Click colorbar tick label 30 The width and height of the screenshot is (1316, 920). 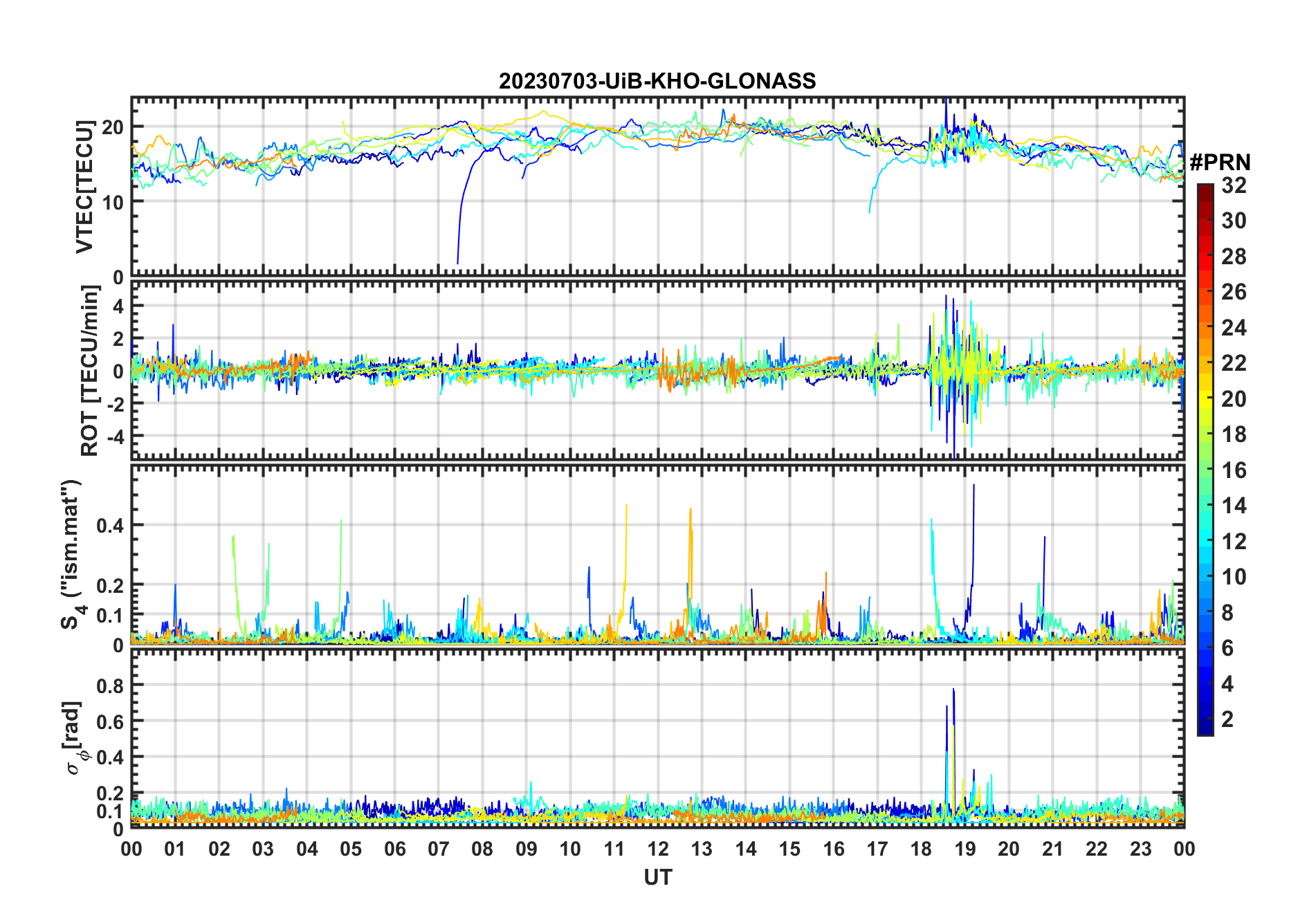coord(1234,221)
